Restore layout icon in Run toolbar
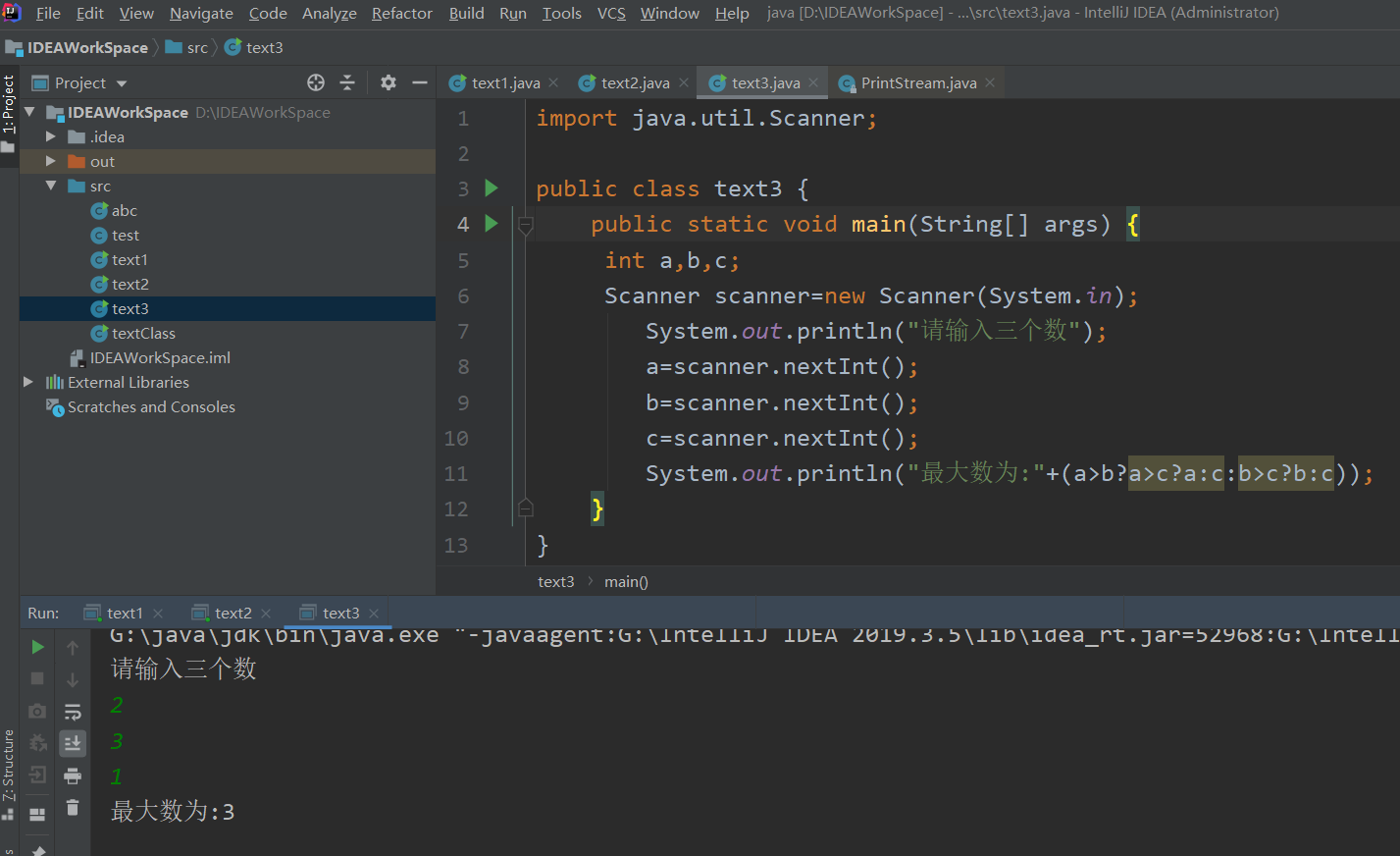Viewport: 1400px width, 856px height. (x=37, y=814)
